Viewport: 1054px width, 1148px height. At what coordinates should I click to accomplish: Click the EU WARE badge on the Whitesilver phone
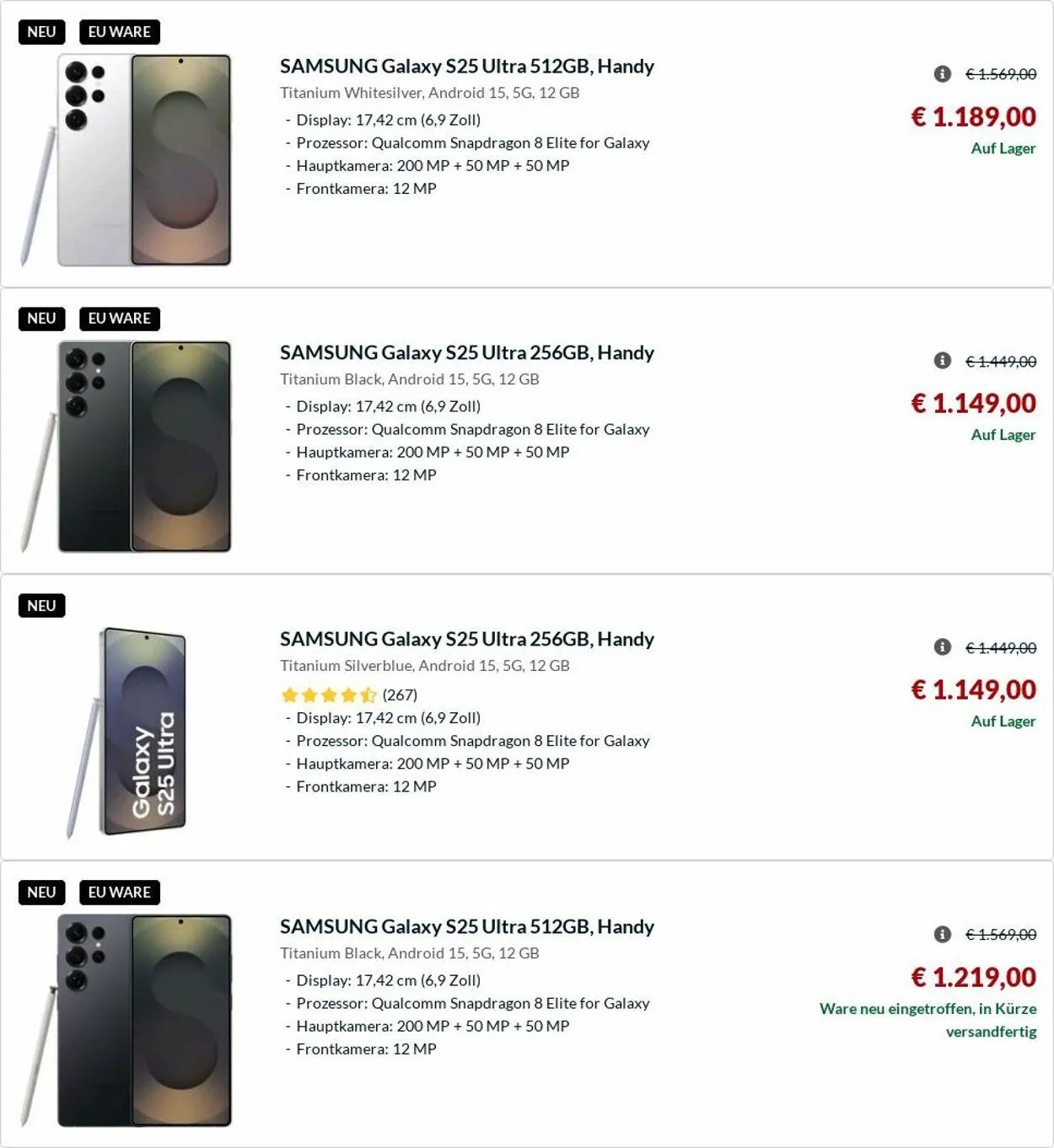pos(119,32)
